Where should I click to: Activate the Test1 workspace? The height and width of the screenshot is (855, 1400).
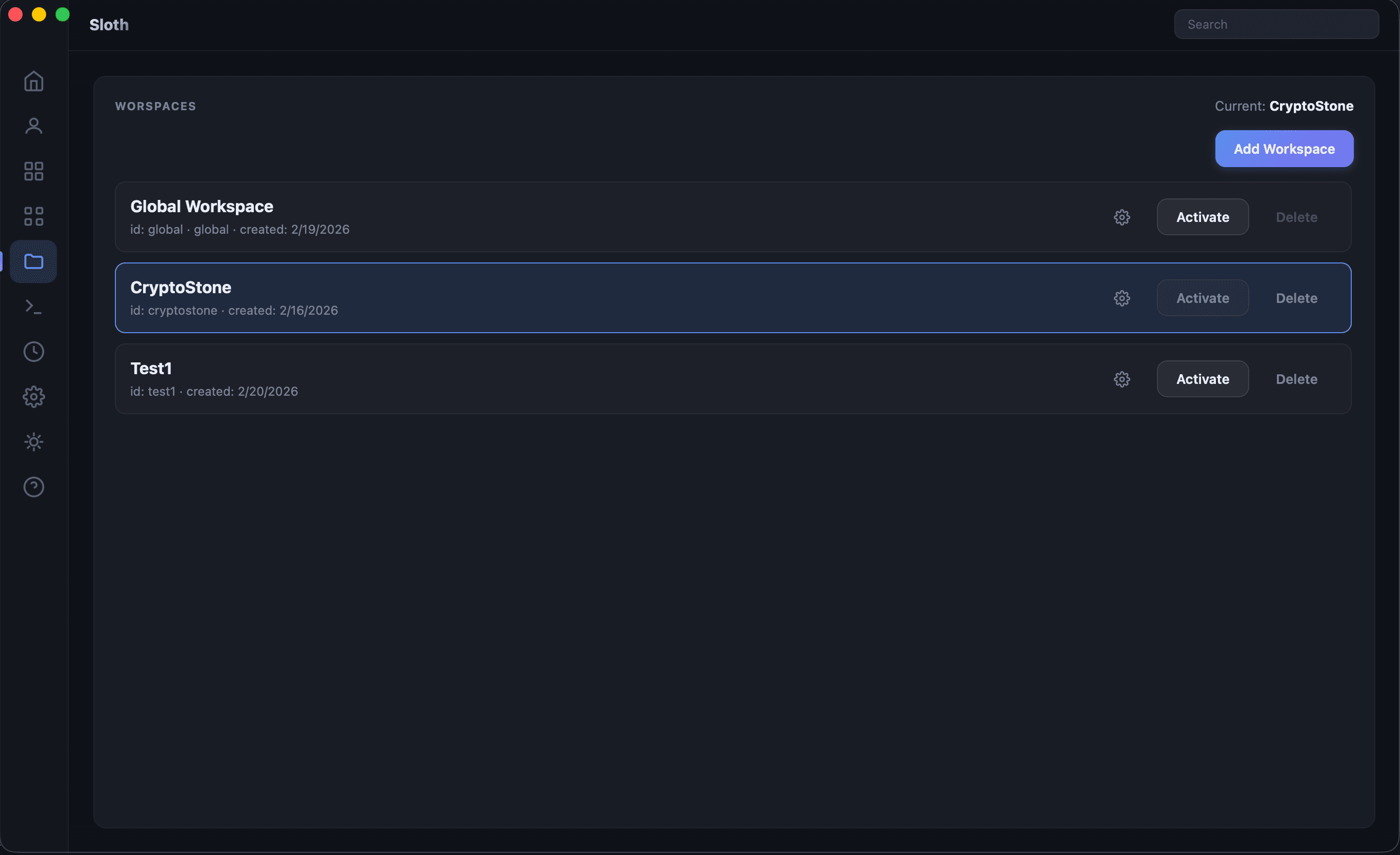[x=1202, y=379]
